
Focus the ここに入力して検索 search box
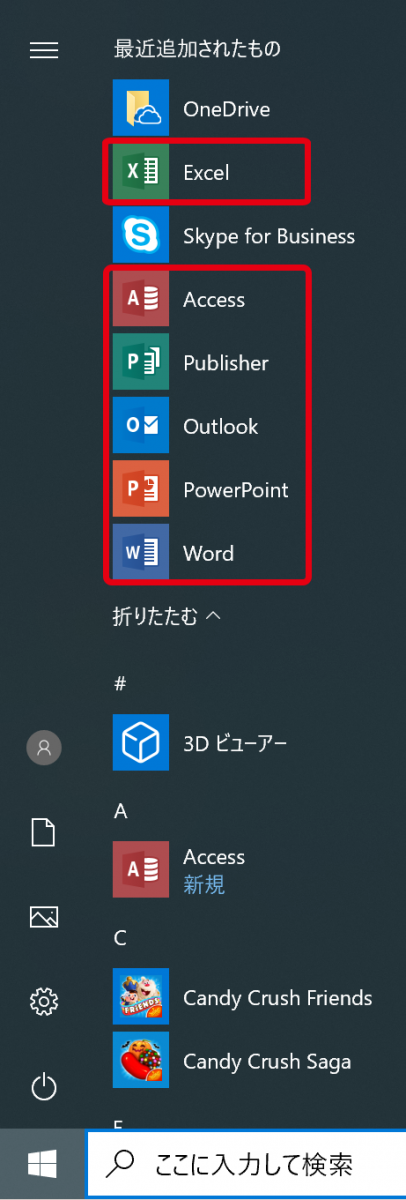pos(246,1164)
